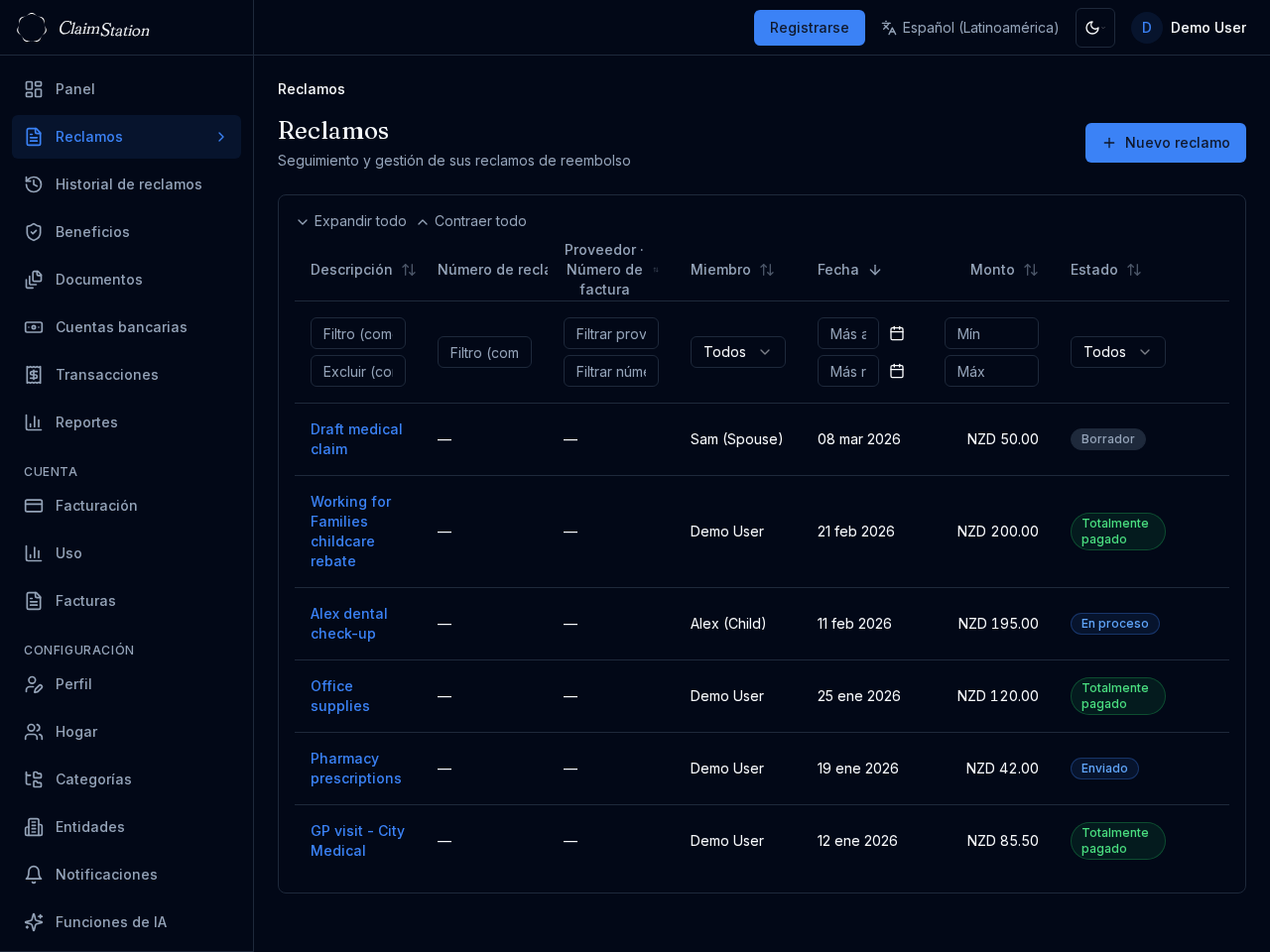
Task: Click the Notificaciones bell icon
Action: 34,875
